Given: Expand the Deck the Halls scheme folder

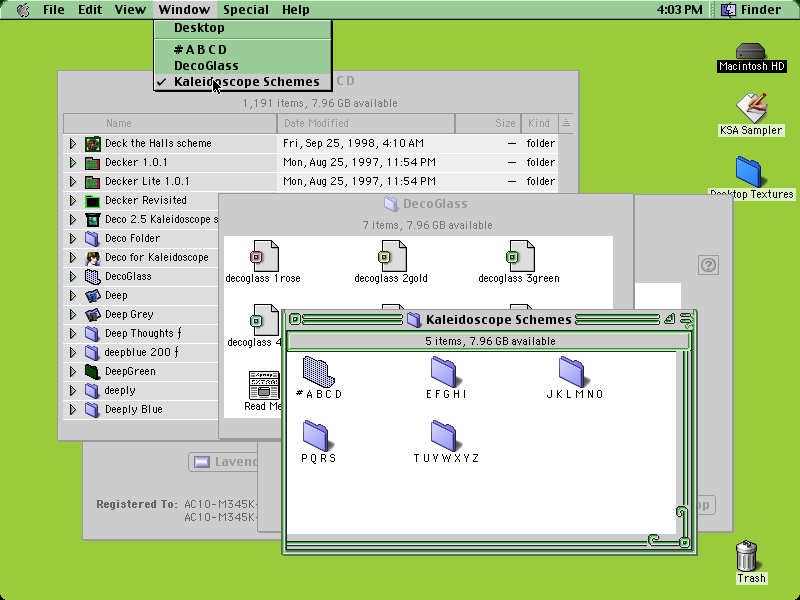Looking at the screenshot, I should (73, 143).
